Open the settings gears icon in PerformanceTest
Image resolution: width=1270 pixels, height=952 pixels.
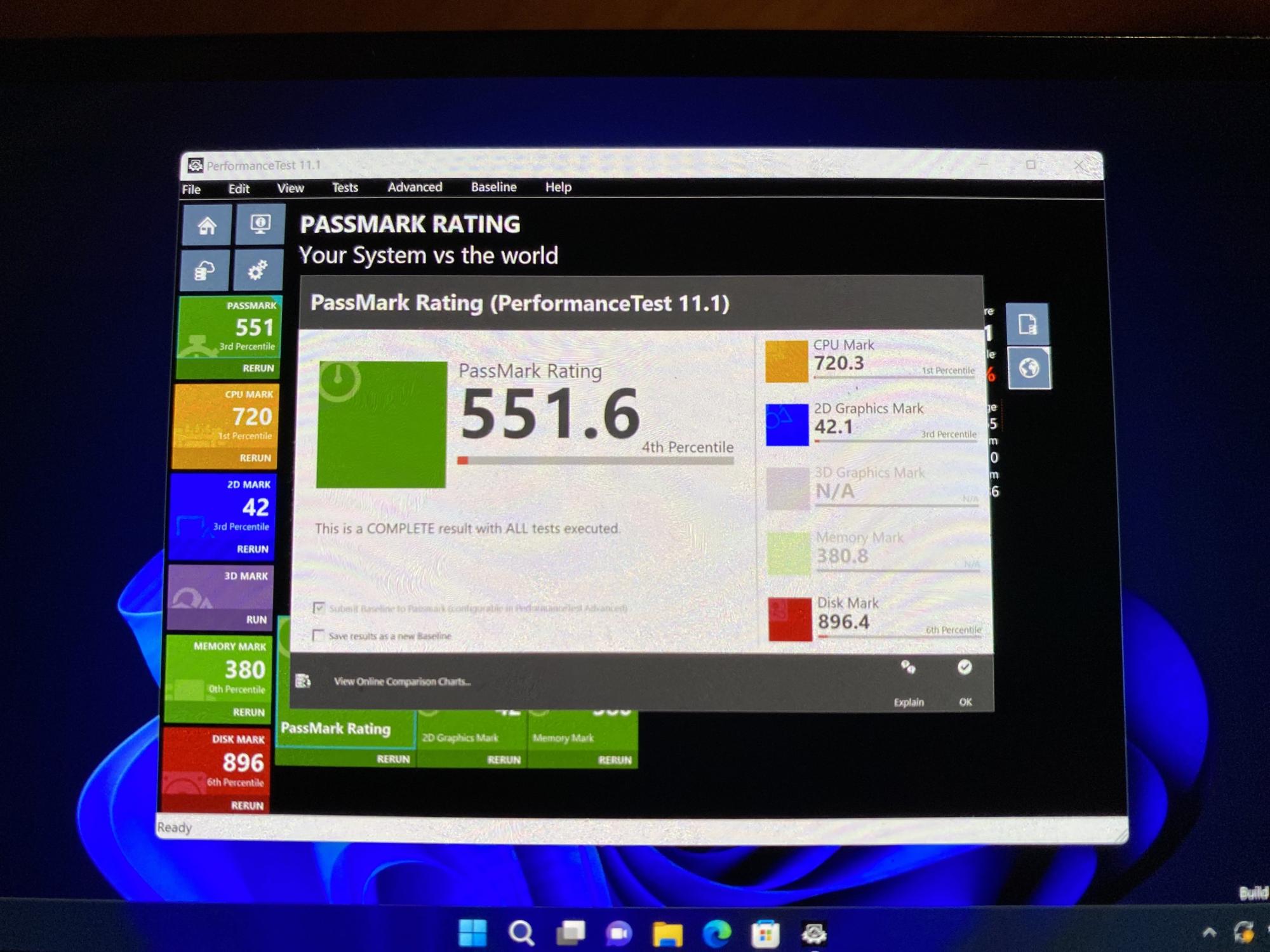257,270
